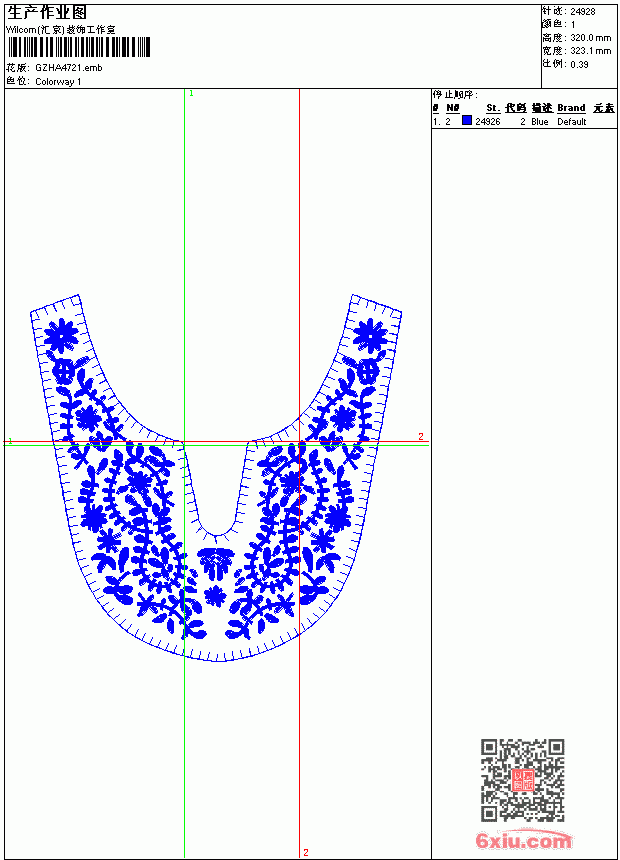Click the St. column header
Image resolution: width=620 pixels, height=860 pixels.
[x=493, y=108]
